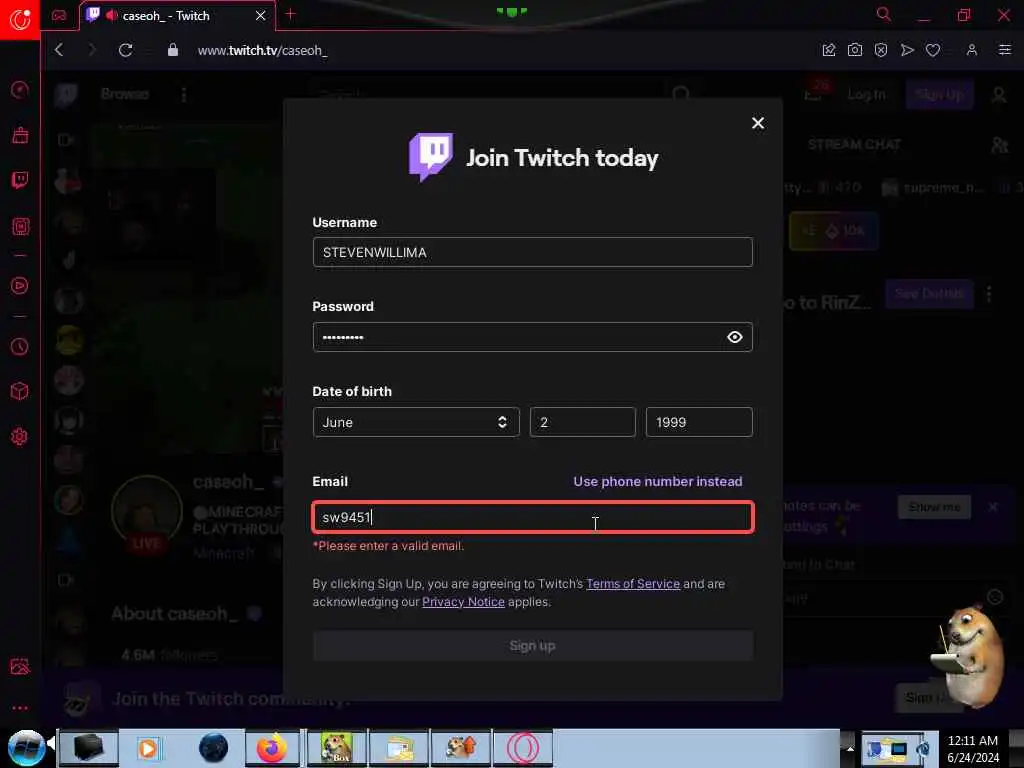Screen dimensions: 1024x768
Task: Open the dark globe taskbar icon
Action: [214, 748]
